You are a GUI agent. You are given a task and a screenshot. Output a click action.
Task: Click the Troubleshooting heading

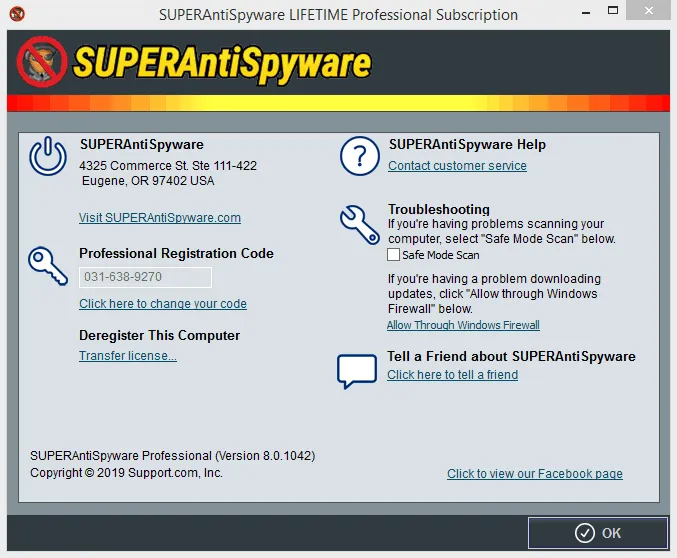[x=439, y=209]
